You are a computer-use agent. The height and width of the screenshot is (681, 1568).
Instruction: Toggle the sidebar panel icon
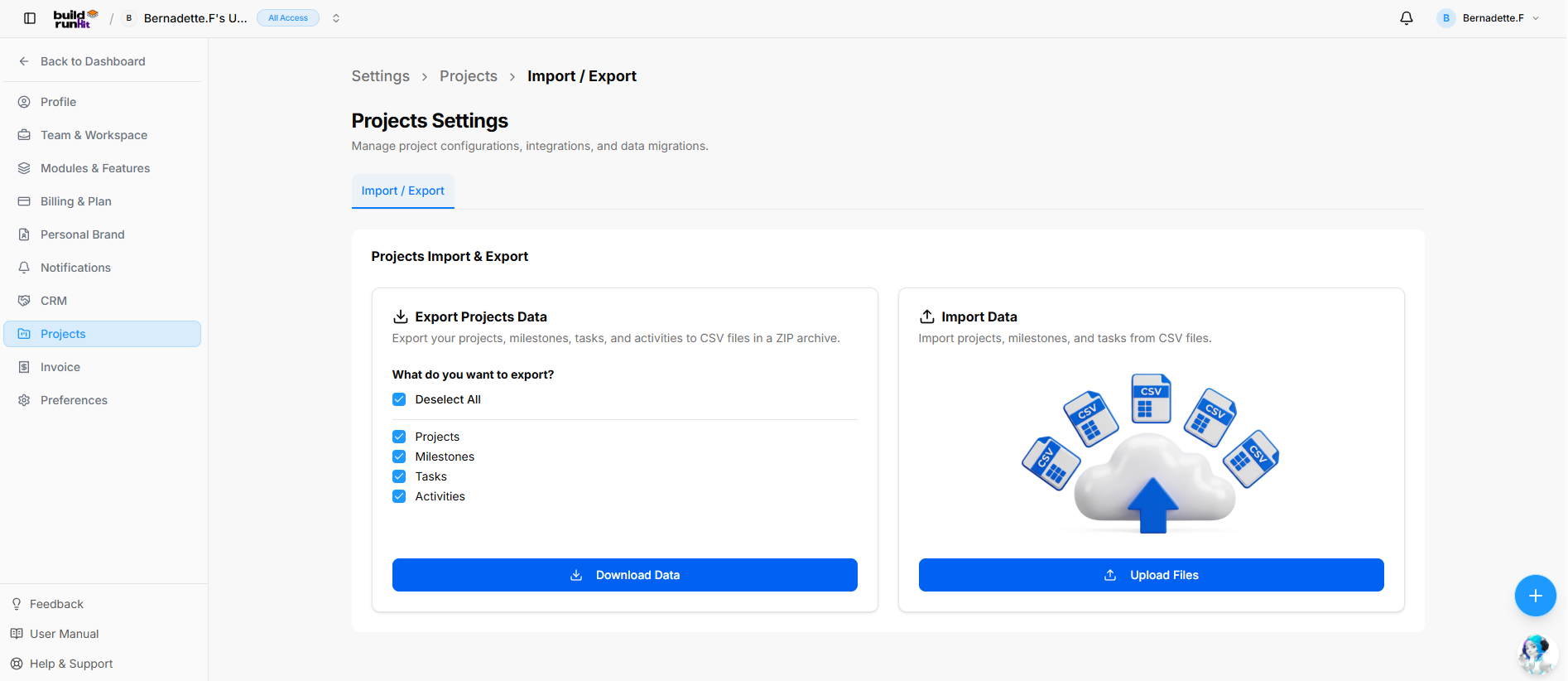pos(30,18)
